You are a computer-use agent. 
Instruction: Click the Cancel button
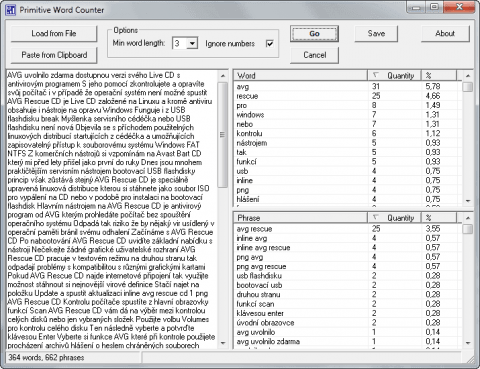(314, 55)
